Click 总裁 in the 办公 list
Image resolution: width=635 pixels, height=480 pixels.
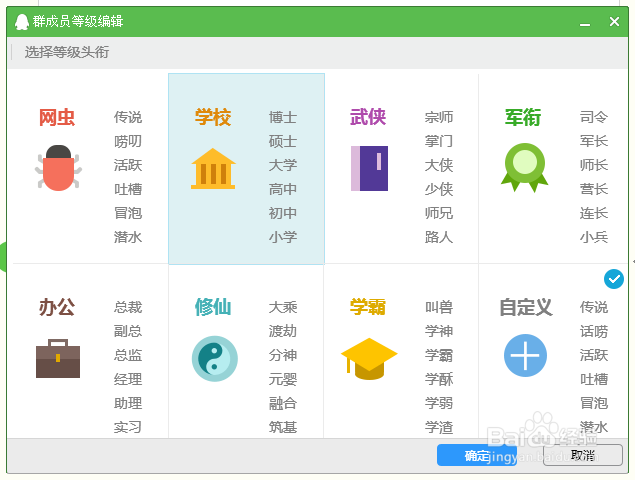(128, 307)
